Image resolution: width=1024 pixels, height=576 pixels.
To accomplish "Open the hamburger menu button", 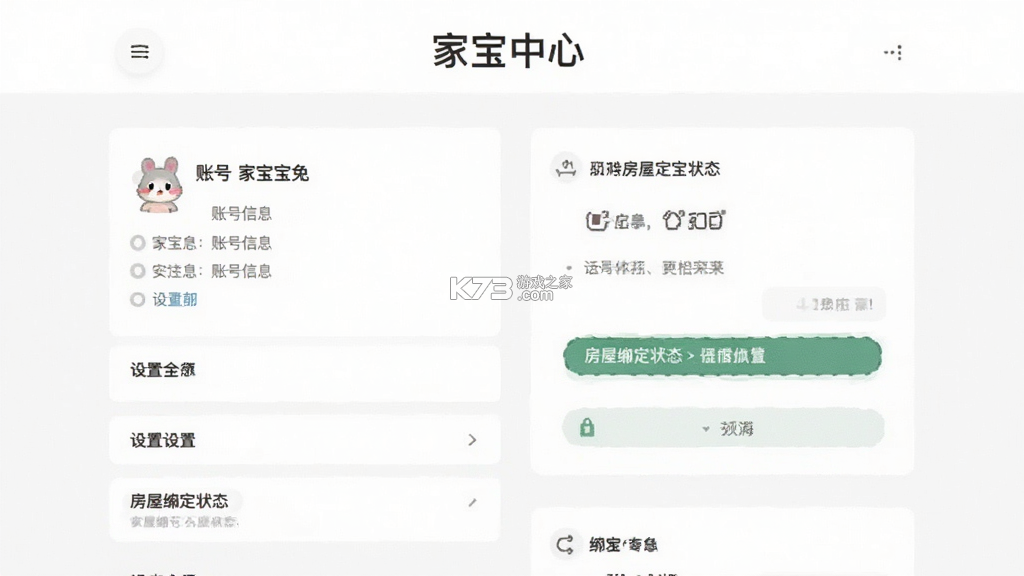I will [139, 52].
